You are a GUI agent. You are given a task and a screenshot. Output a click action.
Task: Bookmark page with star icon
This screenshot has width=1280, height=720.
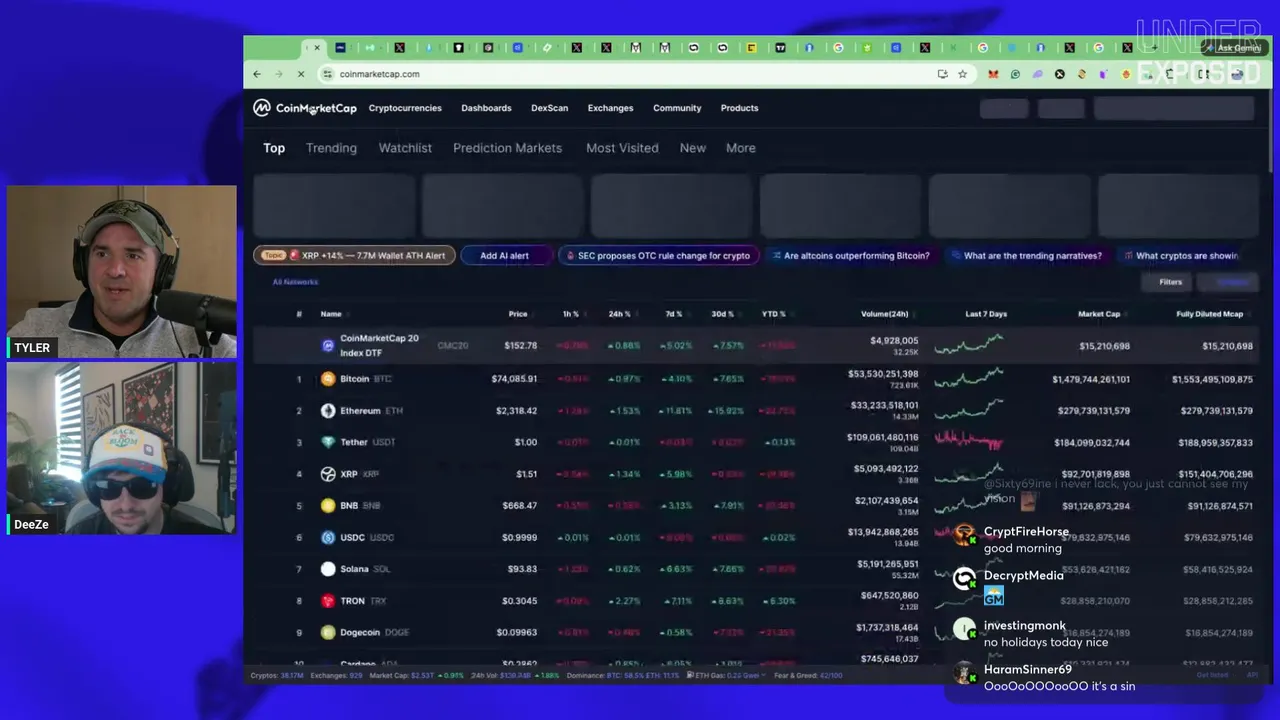pyautogui.click(x=962, y=74)
